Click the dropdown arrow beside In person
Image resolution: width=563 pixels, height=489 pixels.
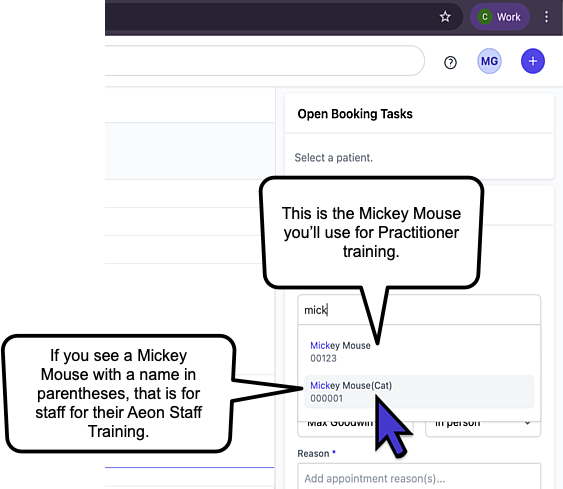527,424
